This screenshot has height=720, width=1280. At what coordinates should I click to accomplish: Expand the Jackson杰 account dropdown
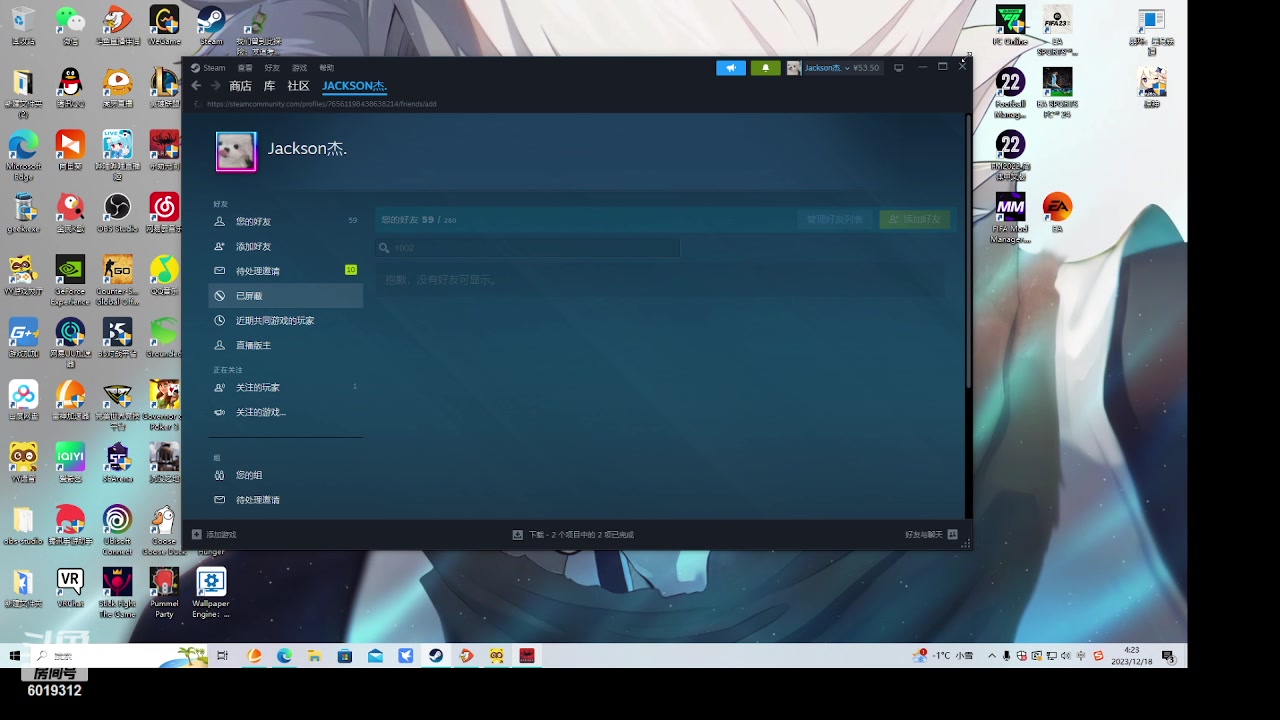click(x=833, y=68)
